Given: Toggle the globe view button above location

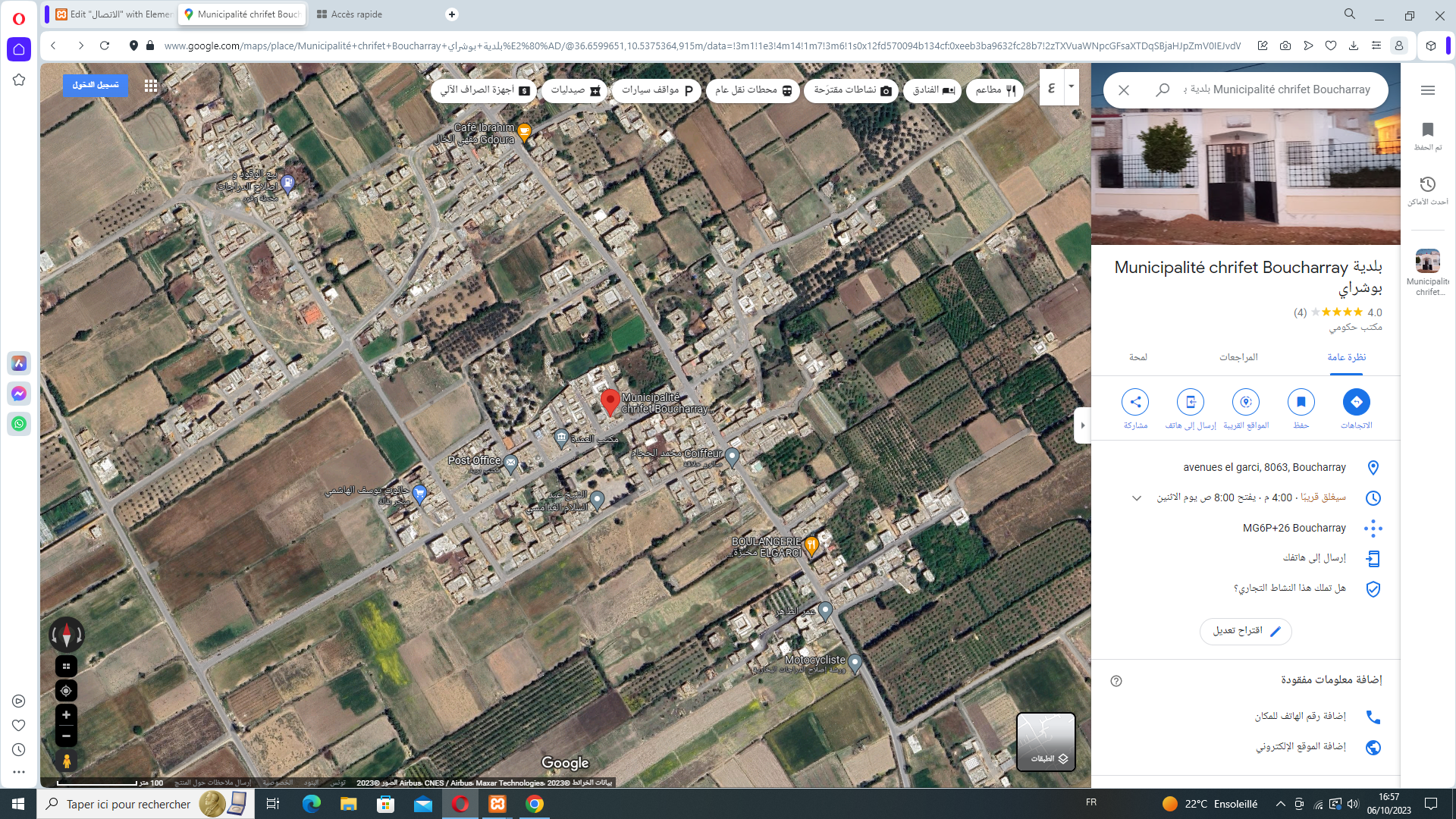Looking at the screenshot, I should point(66,666).
